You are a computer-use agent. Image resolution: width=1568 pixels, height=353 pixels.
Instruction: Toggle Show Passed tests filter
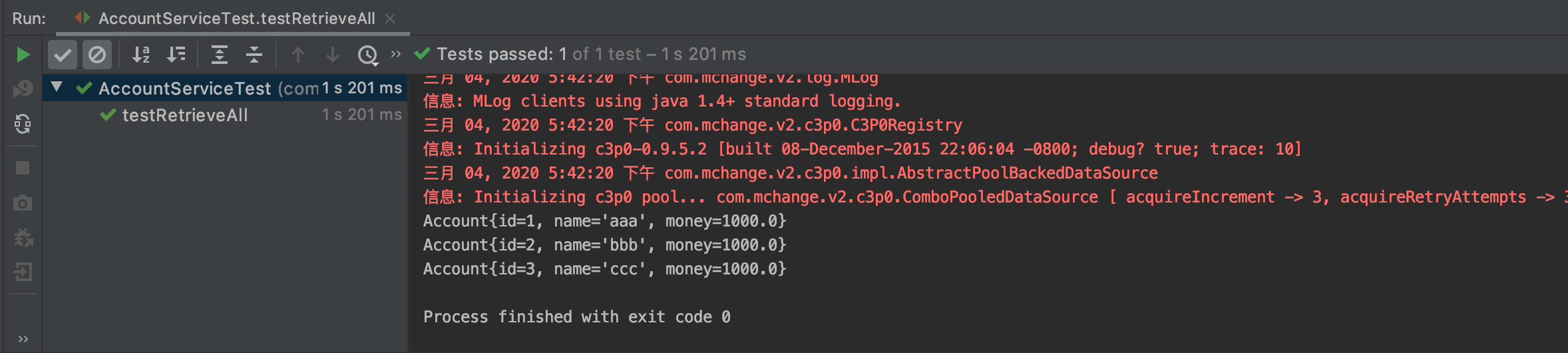point(63,55)
